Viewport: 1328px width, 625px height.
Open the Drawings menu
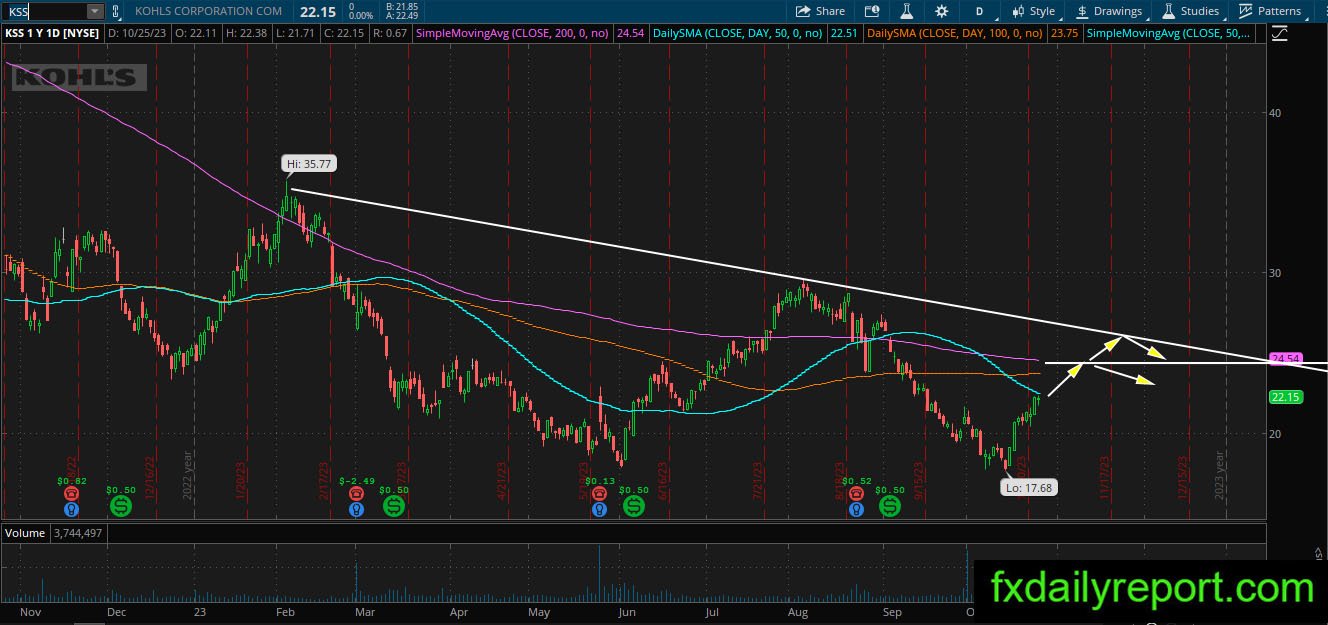1108,11
